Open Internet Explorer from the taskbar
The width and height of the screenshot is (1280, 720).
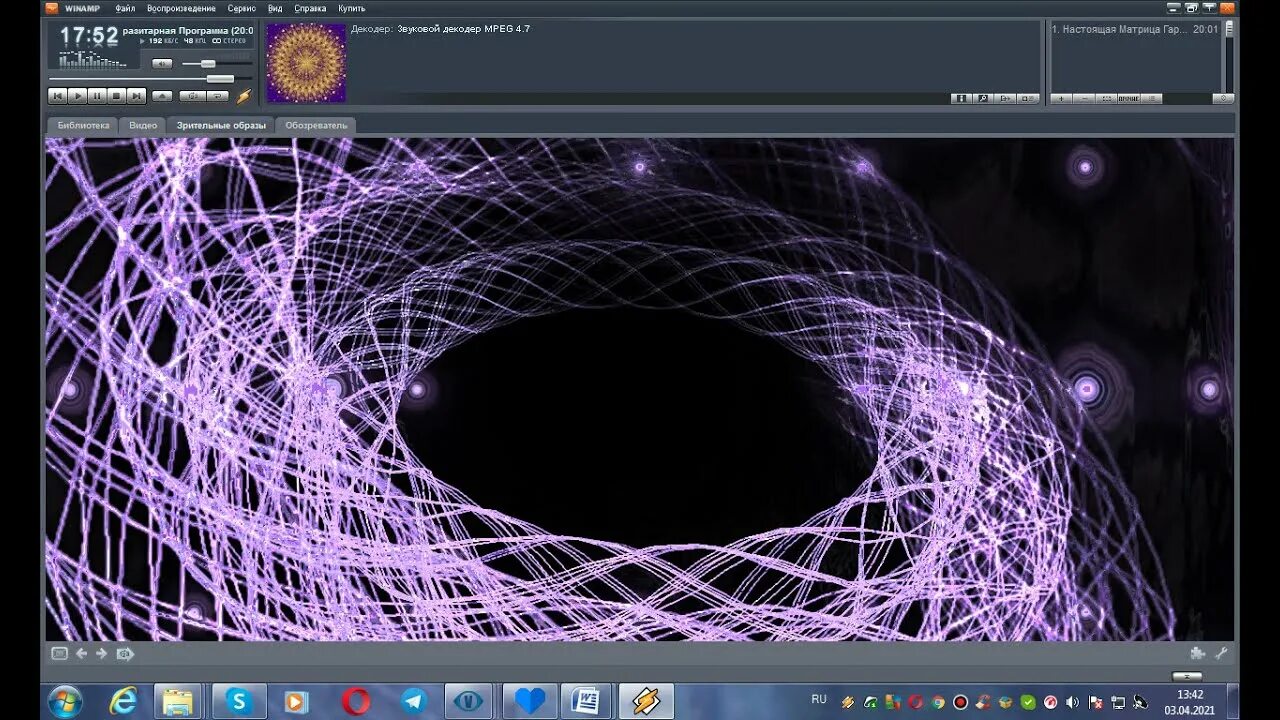tap(123, 701)
